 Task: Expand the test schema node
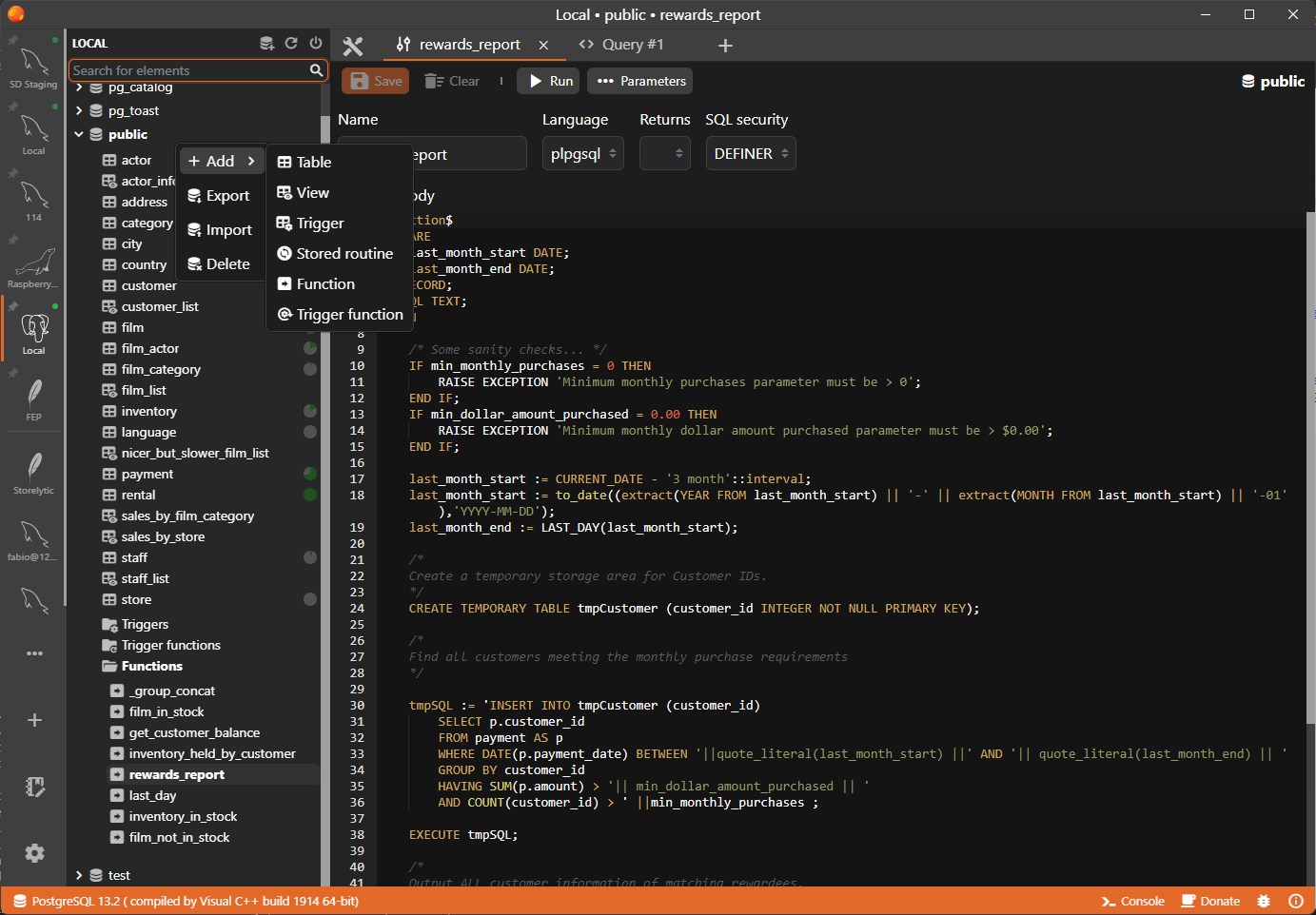tap(79, 875)
